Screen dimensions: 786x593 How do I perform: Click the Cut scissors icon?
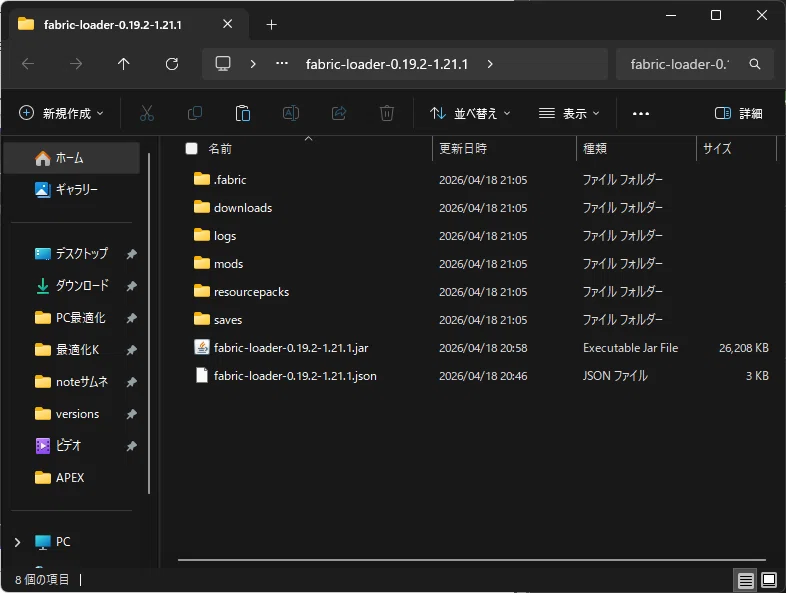click(146, 113)
